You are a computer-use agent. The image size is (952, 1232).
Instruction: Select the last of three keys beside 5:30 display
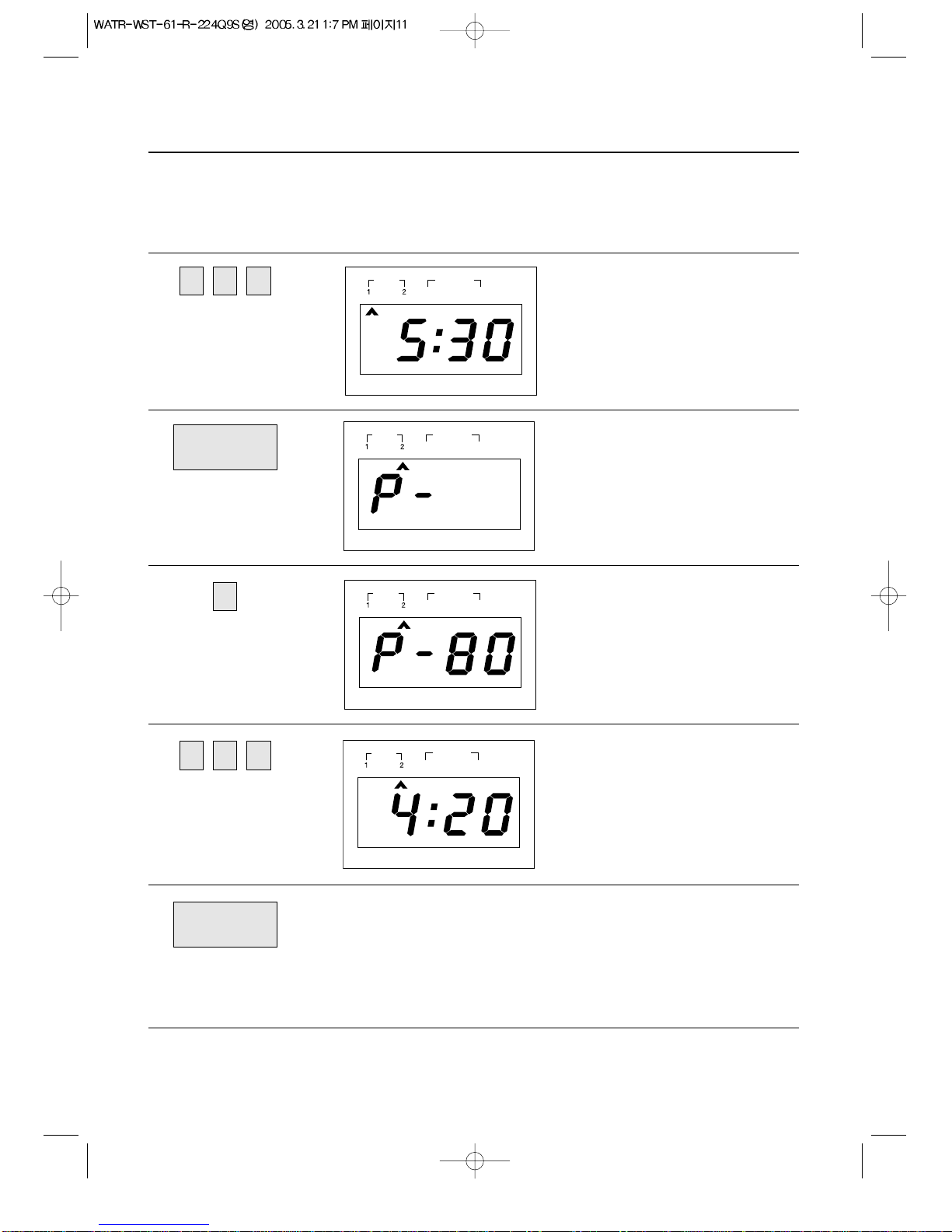point(259,281)
